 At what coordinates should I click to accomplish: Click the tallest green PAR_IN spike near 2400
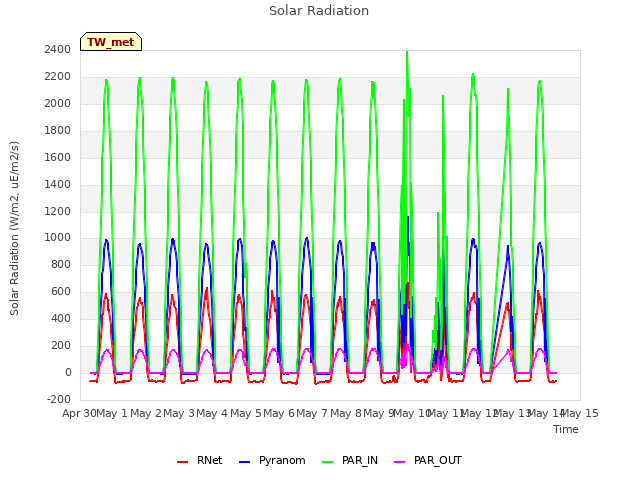(x=407, y=52)
